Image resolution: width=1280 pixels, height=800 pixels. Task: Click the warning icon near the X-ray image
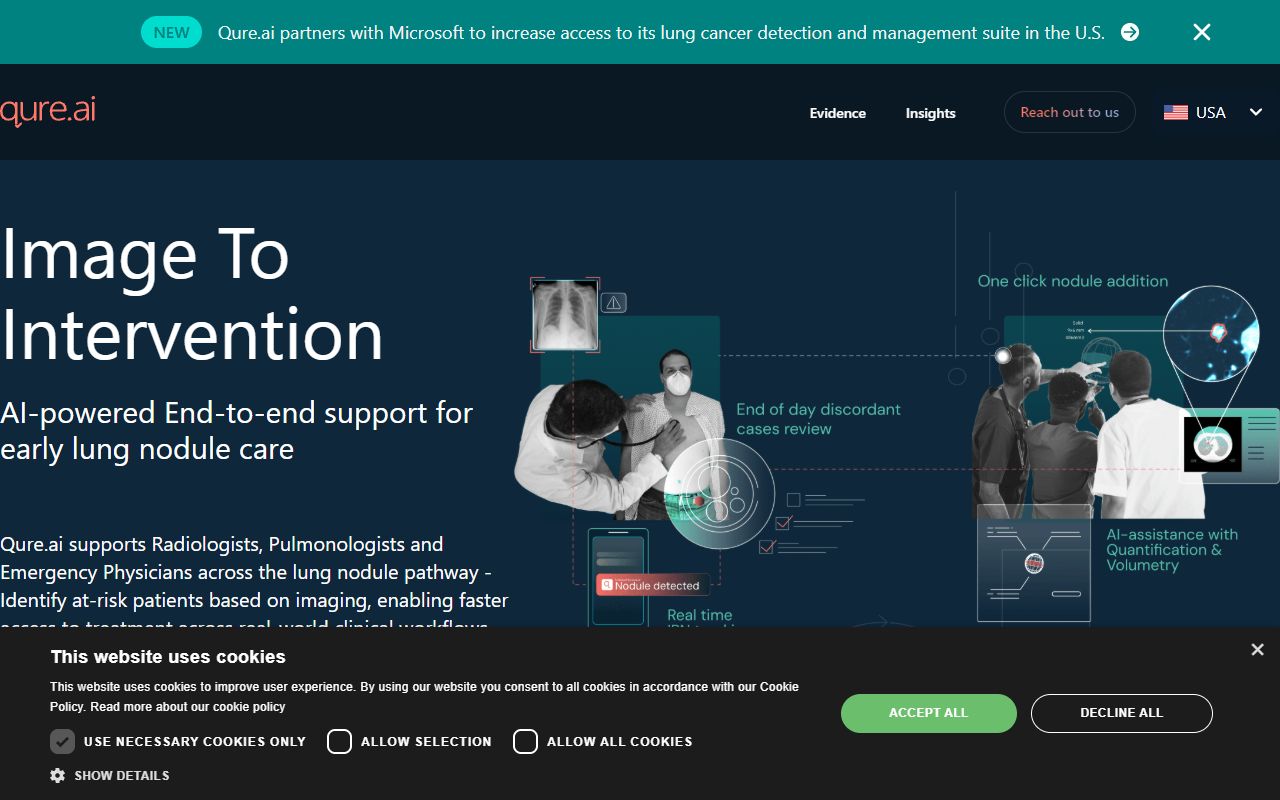pos(614,301)
